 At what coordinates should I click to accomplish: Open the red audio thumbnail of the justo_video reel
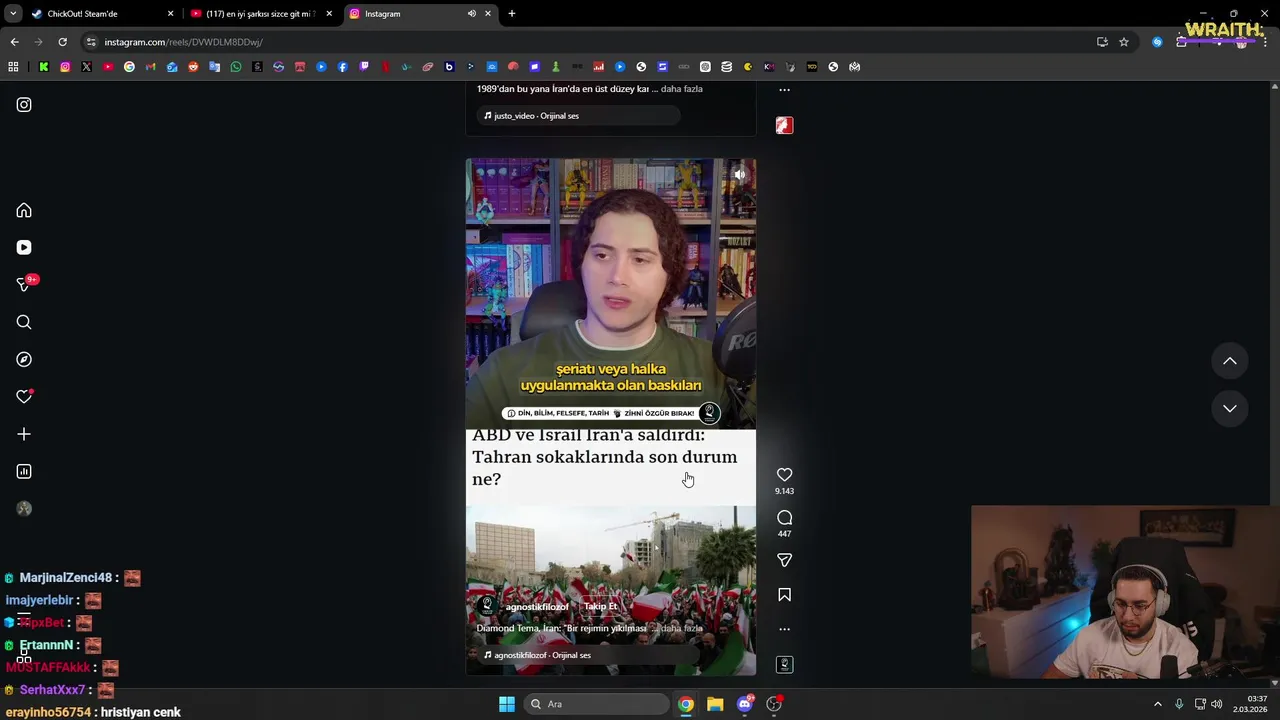pyautogui.click(x=784, y=125)
